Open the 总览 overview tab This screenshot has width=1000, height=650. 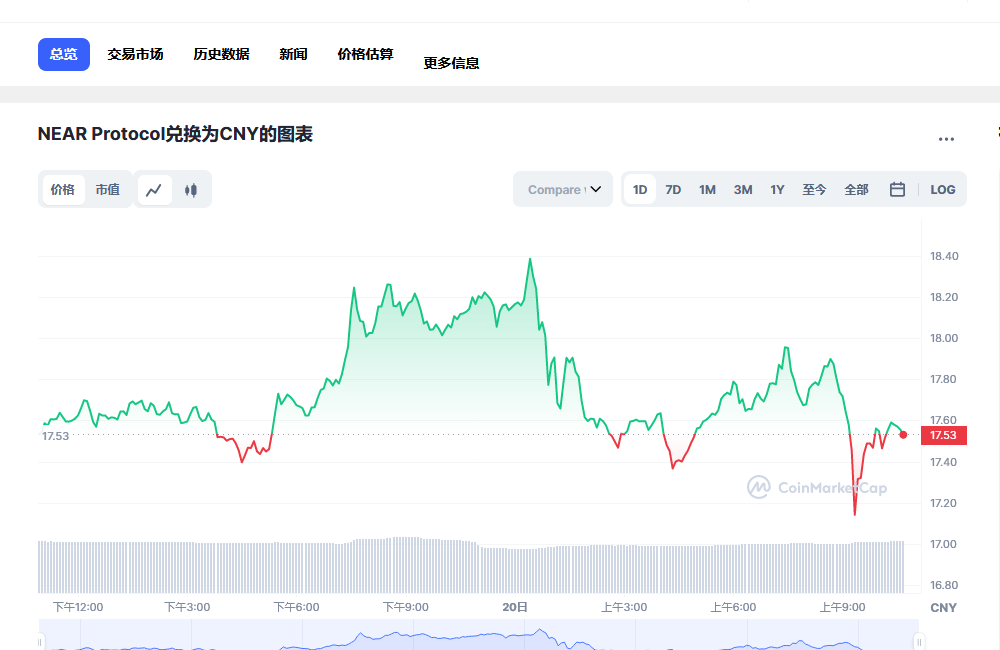(64, 54)
